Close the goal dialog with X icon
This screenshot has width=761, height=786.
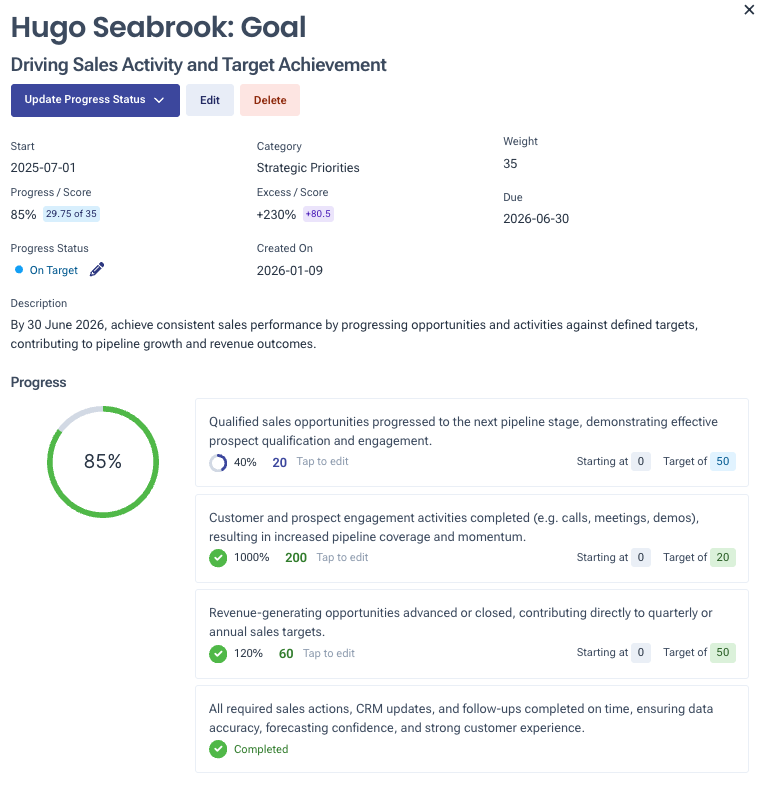coord(750,10)
